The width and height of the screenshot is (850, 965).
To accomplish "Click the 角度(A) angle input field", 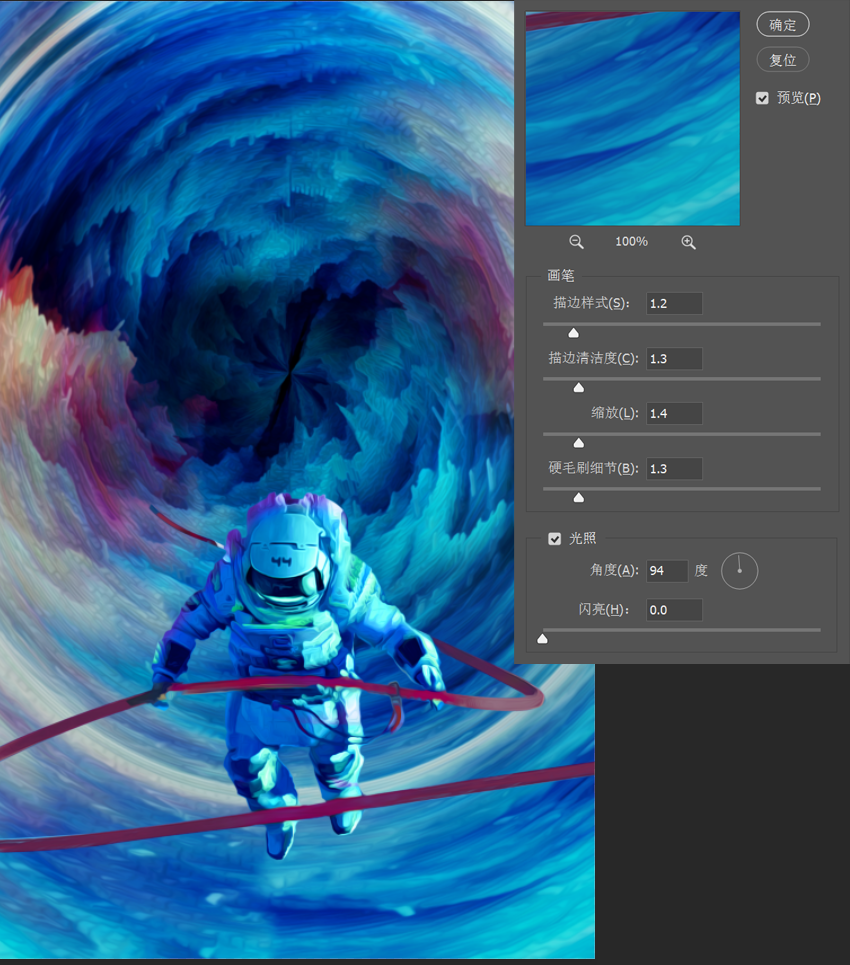I will click(x=667, y=571).
